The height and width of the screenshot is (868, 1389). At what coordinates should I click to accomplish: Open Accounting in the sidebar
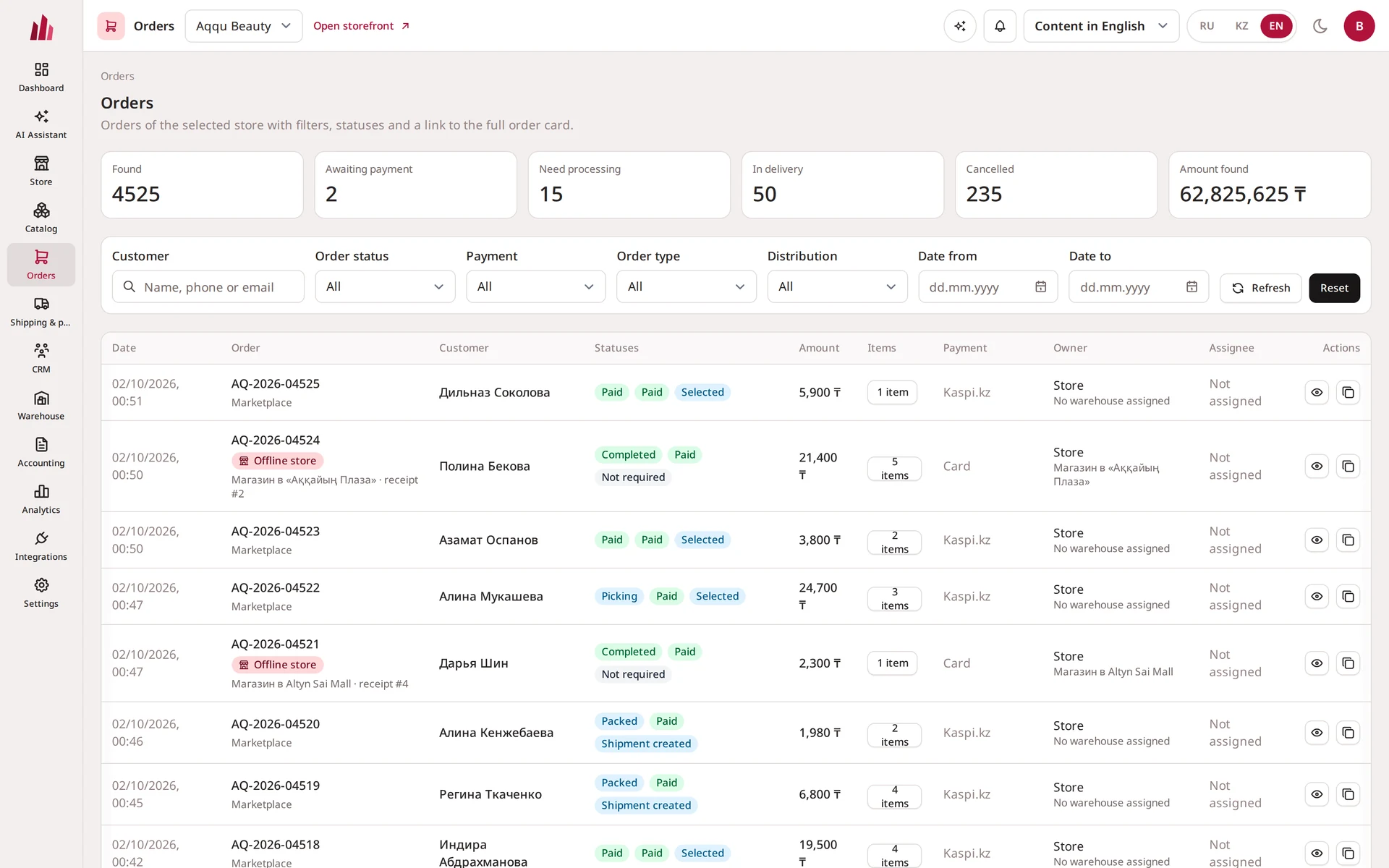coord(41,453)
